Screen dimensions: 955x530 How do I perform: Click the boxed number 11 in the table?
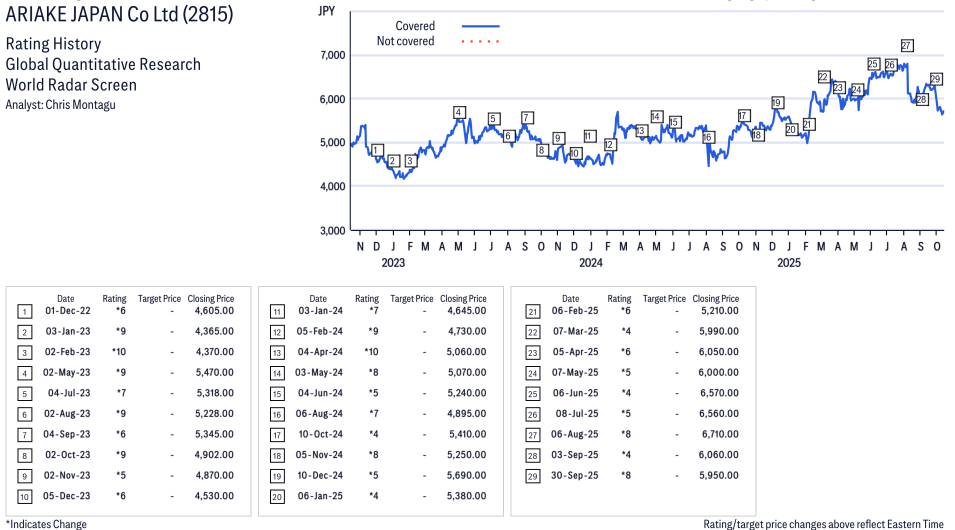[276, 311]
